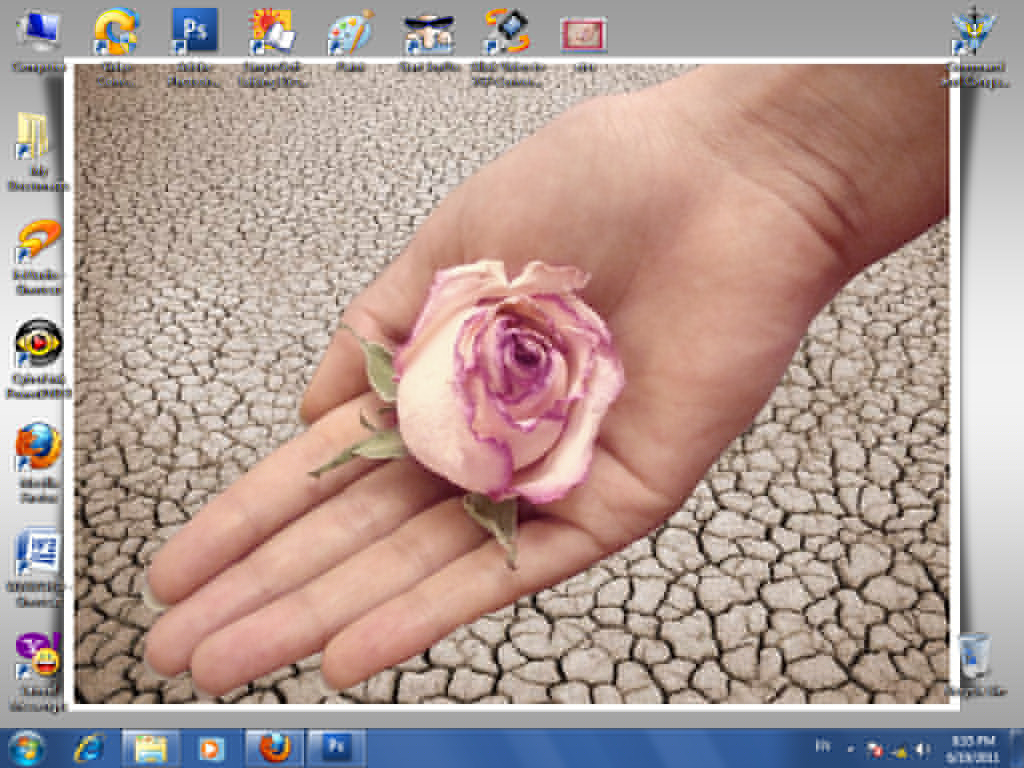Open CyberLink PowerDVD desktop shortcut
This screenshot has height=768, width=1024.
tap(39, 347)
